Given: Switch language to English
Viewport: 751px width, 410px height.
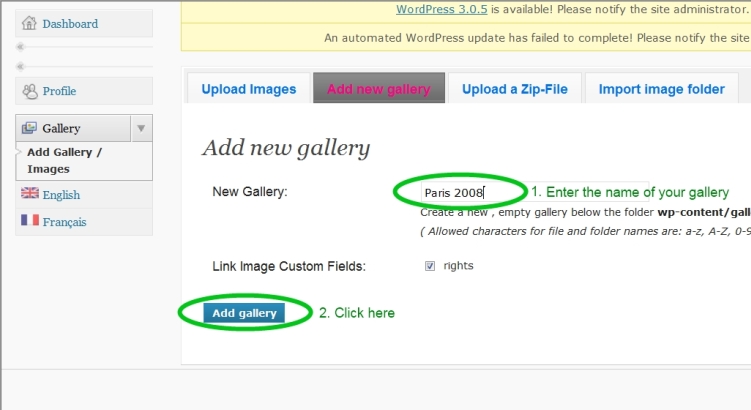Looking at the screenshot, I should click(61, 195).
